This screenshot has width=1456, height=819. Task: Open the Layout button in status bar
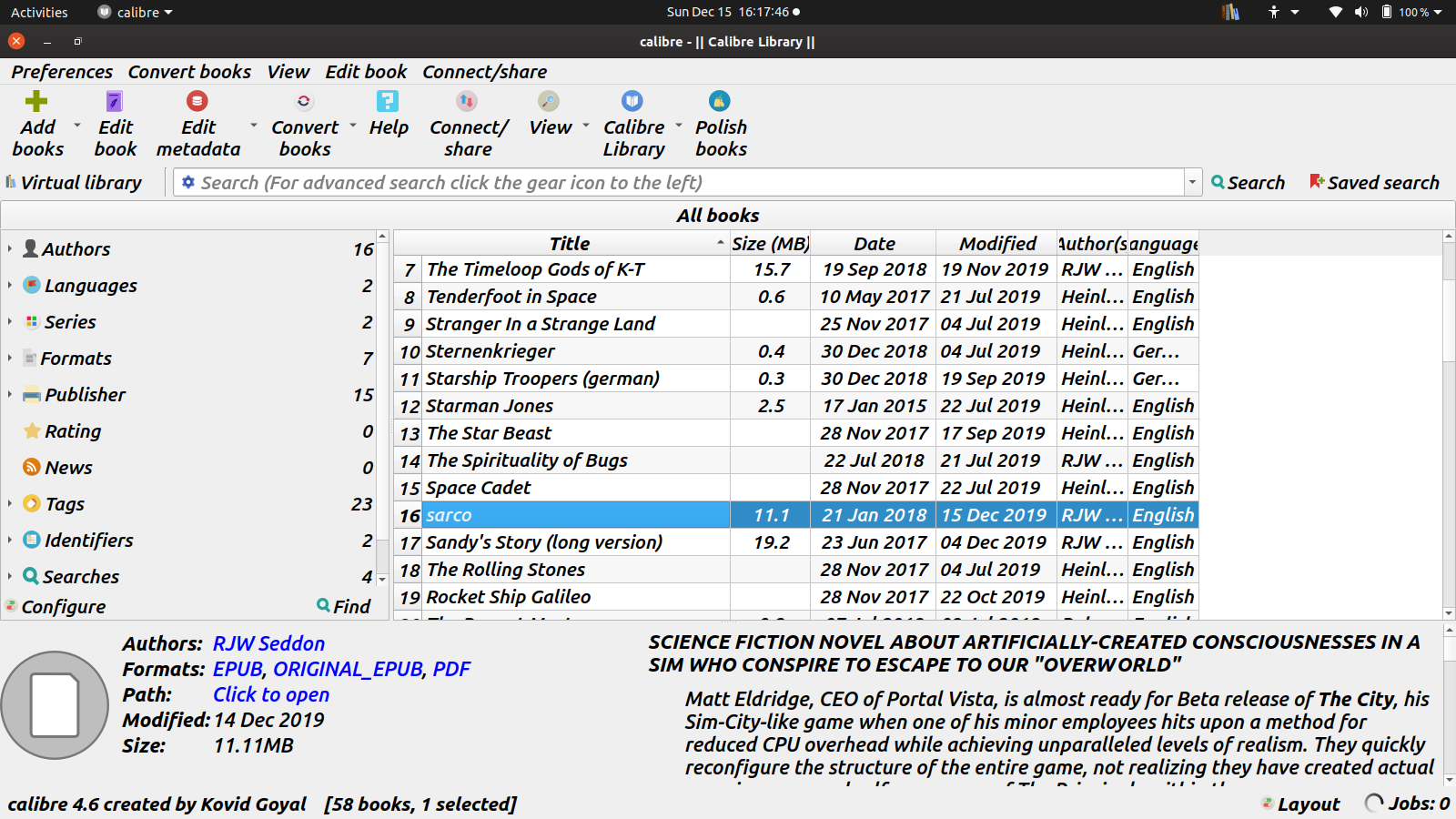(x=1299, y=804)
